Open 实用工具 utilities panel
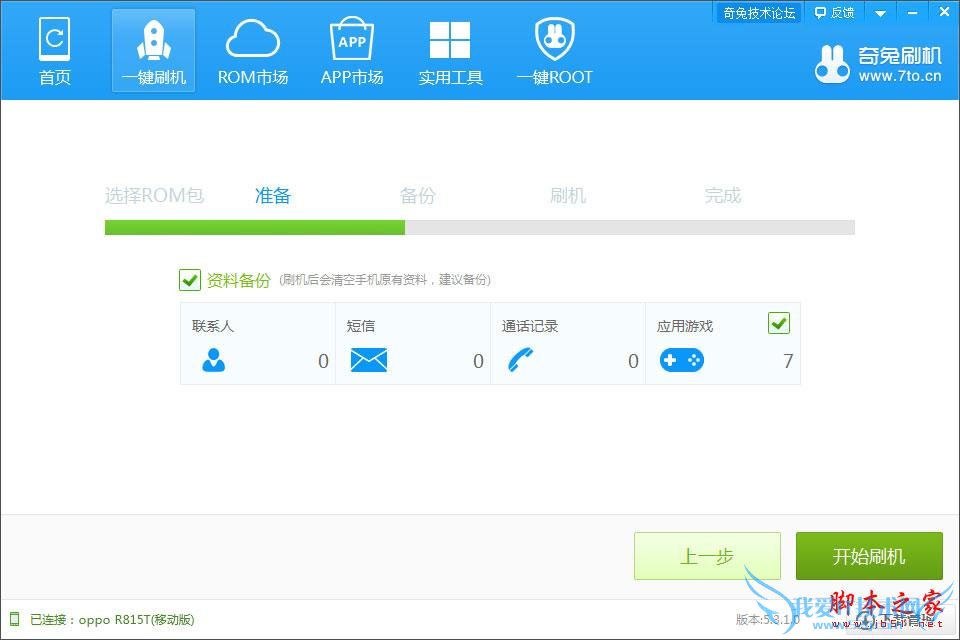 coord(450,48)
